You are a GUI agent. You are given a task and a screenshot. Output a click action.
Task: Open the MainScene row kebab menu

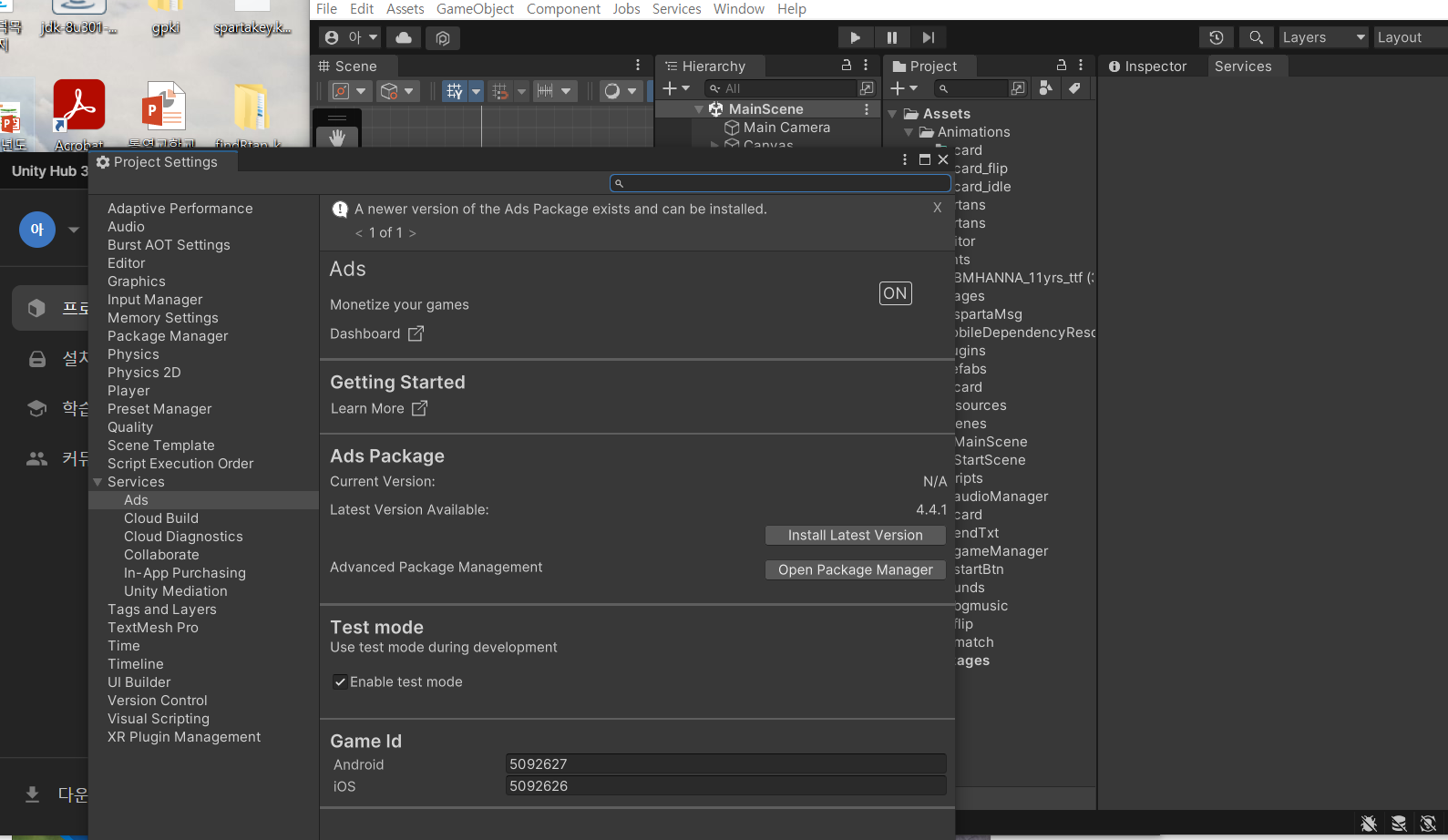click(867, 109)
